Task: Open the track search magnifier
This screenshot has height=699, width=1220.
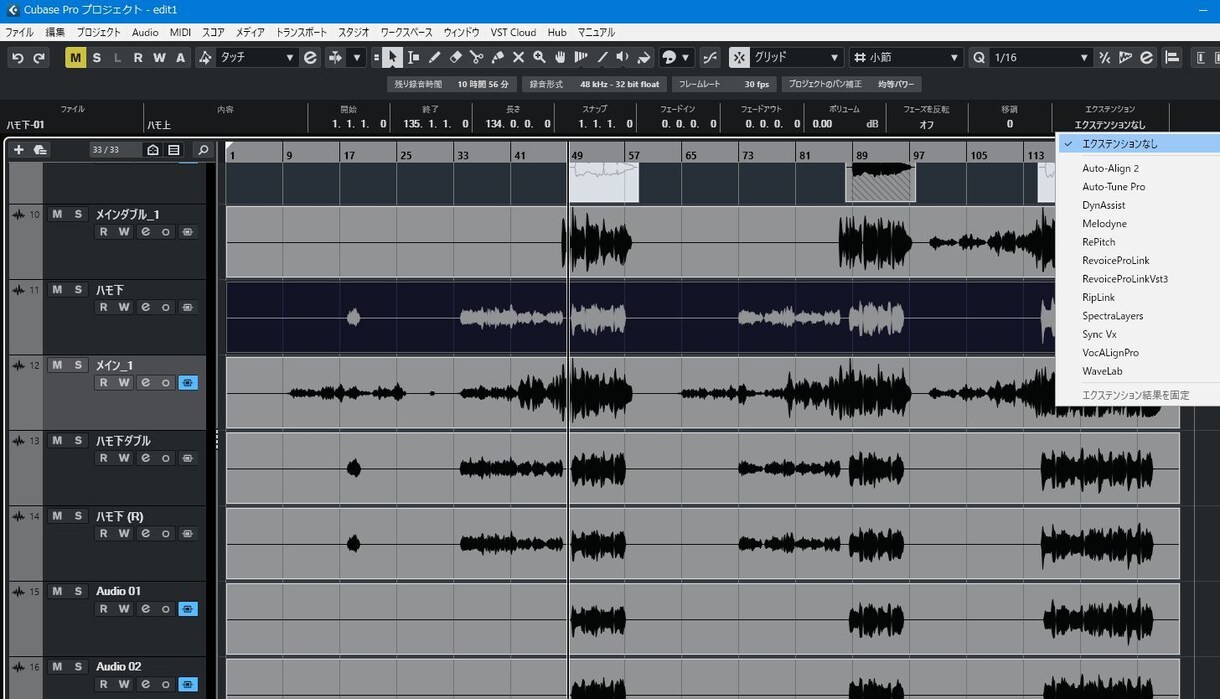Action: (x=203, y=150)
